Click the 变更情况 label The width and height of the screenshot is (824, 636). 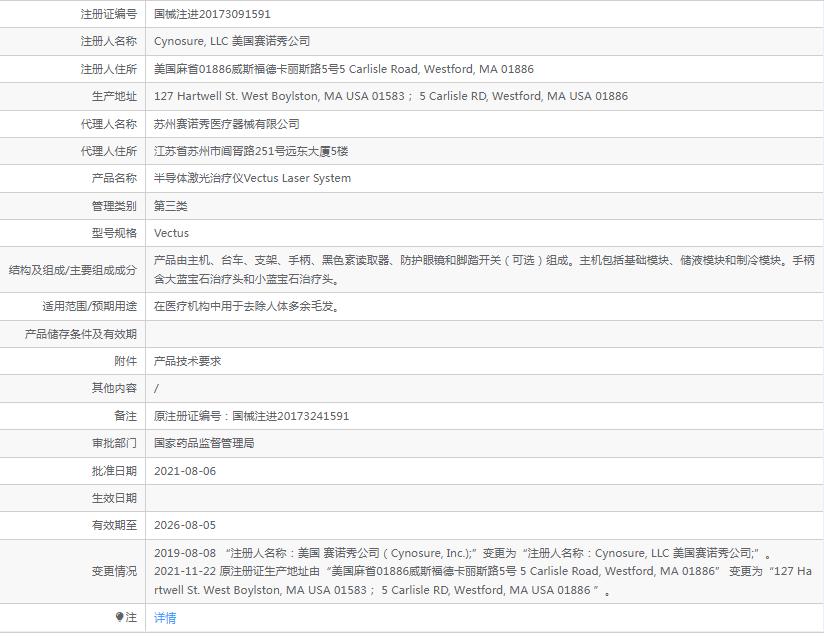115,571
